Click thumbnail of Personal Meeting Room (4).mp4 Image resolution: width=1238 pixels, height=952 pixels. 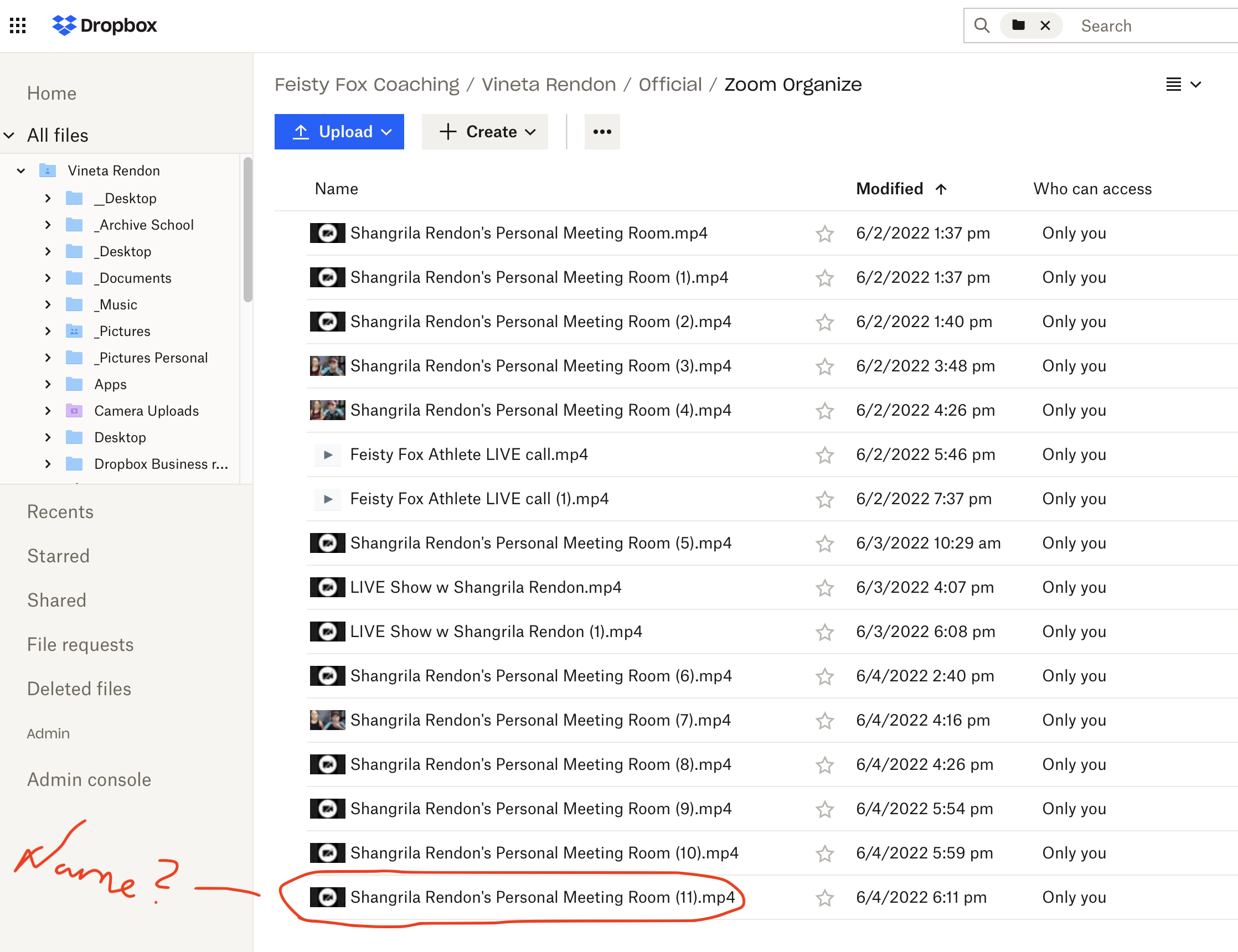click(x=328, y=410)
